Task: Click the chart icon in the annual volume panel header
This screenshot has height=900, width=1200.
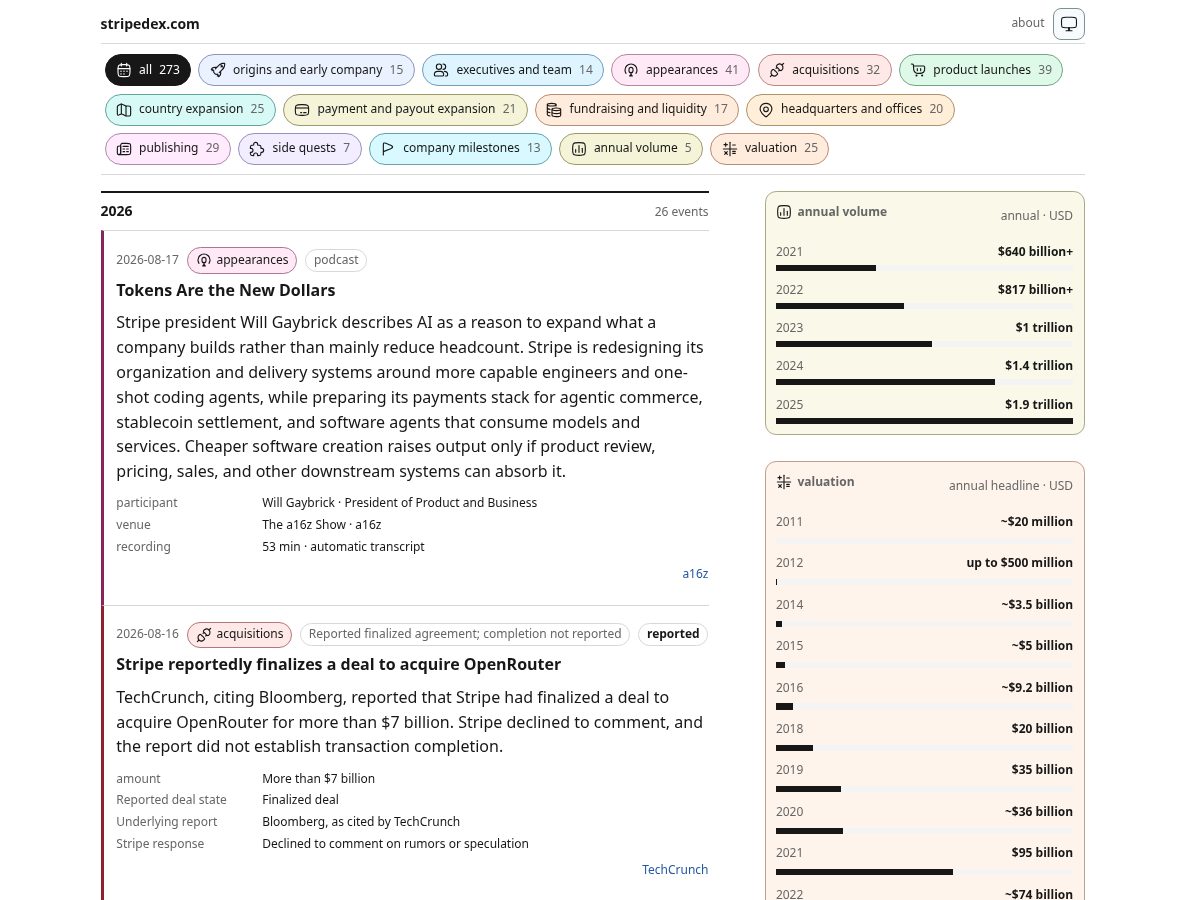Action: pos(784,212)
